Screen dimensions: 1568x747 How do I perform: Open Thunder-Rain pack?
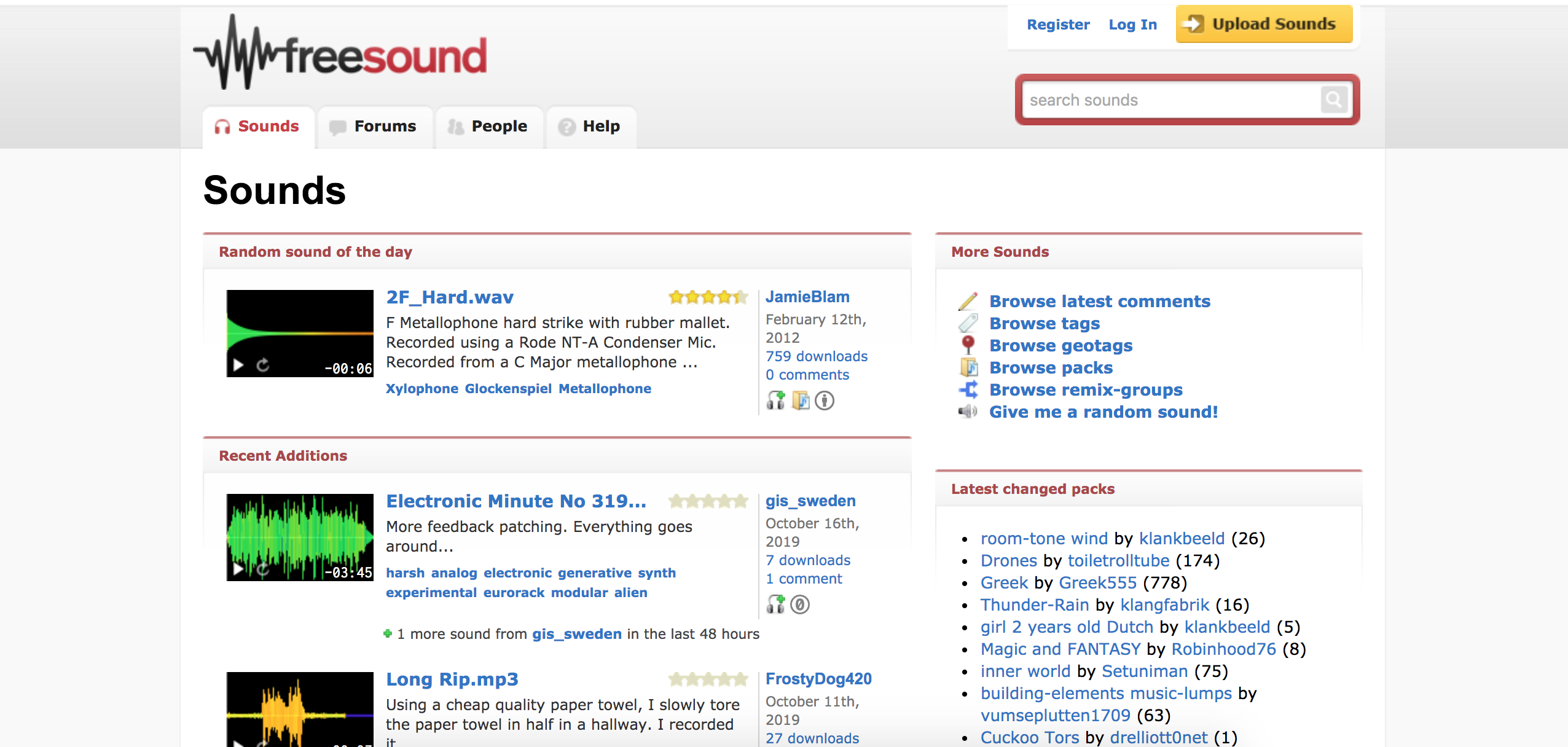1035,605
